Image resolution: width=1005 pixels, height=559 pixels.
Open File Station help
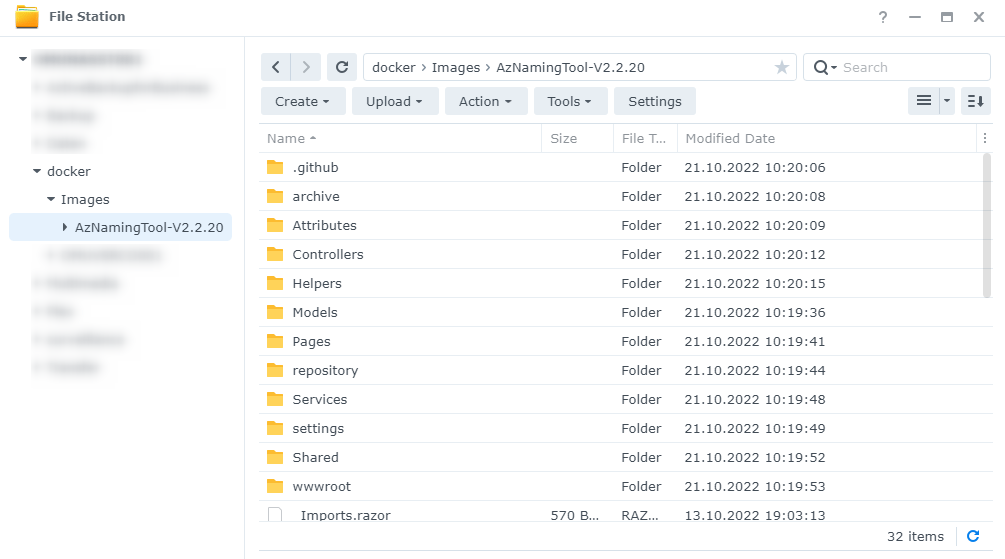(883, 17)
